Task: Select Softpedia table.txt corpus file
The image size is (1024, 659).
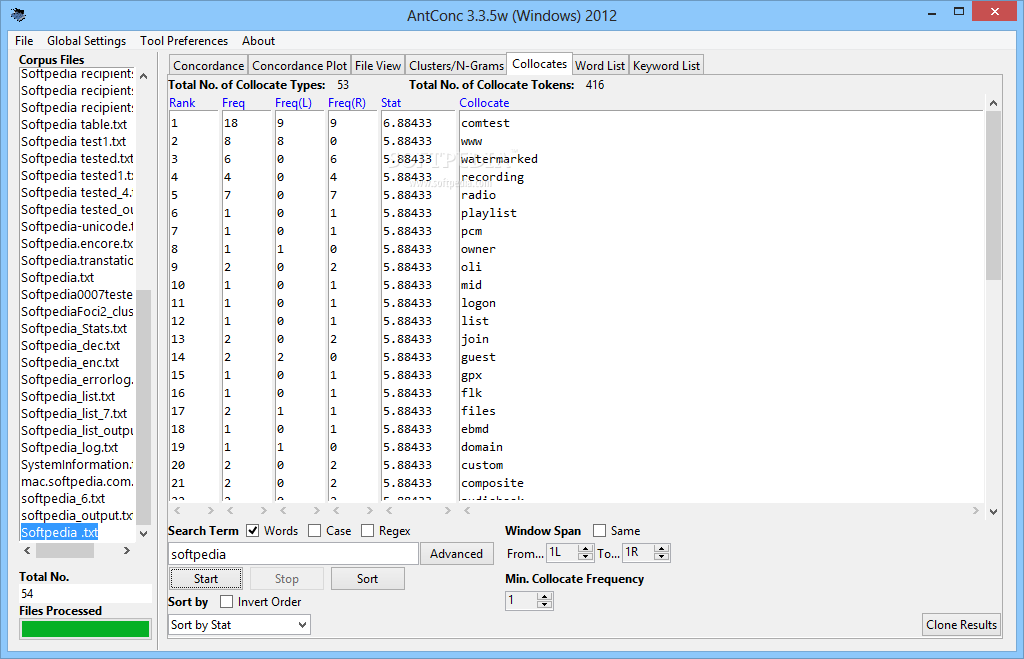Action: tap(74, 124)
